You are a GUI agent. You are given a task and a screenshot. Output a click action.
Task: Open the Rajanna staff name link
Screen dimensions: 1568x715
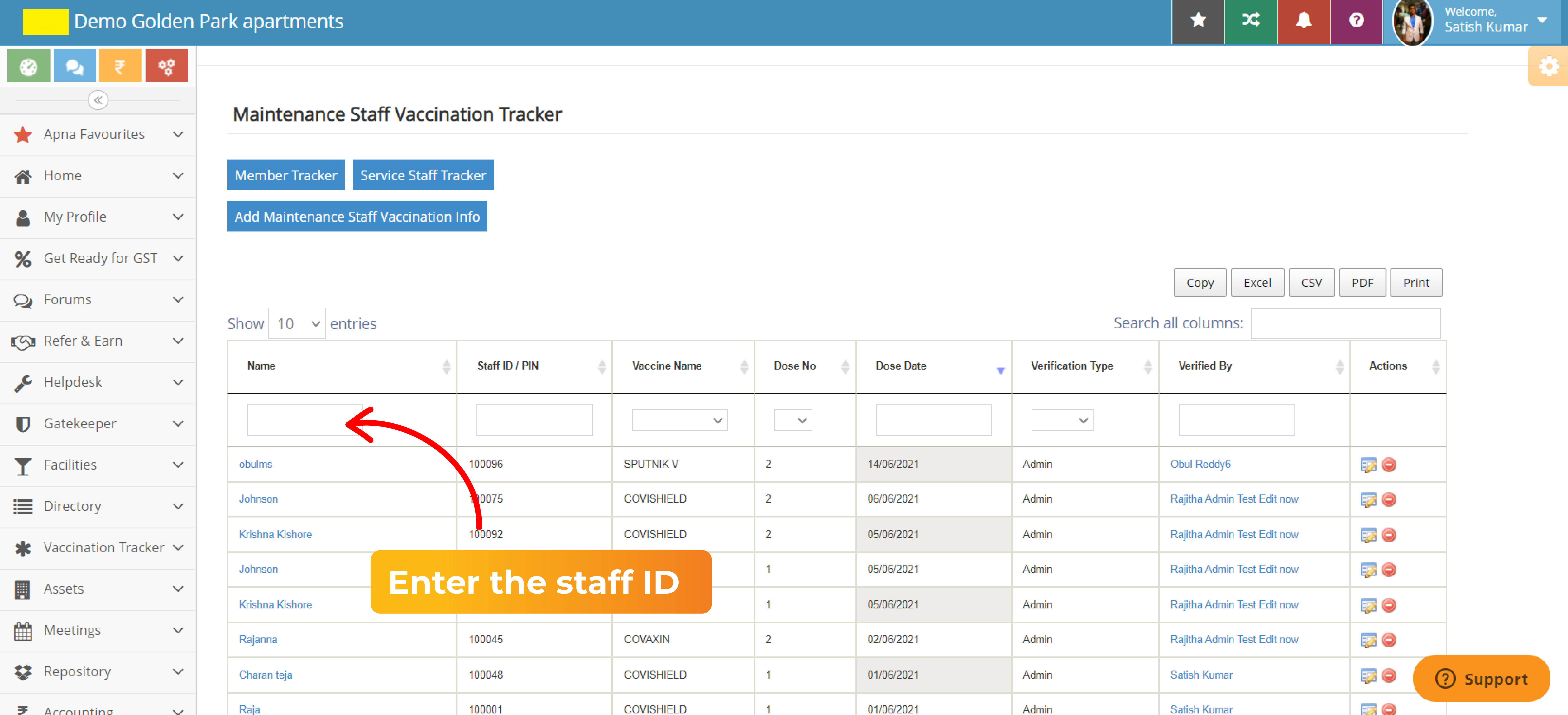click(x=258, y=639)
